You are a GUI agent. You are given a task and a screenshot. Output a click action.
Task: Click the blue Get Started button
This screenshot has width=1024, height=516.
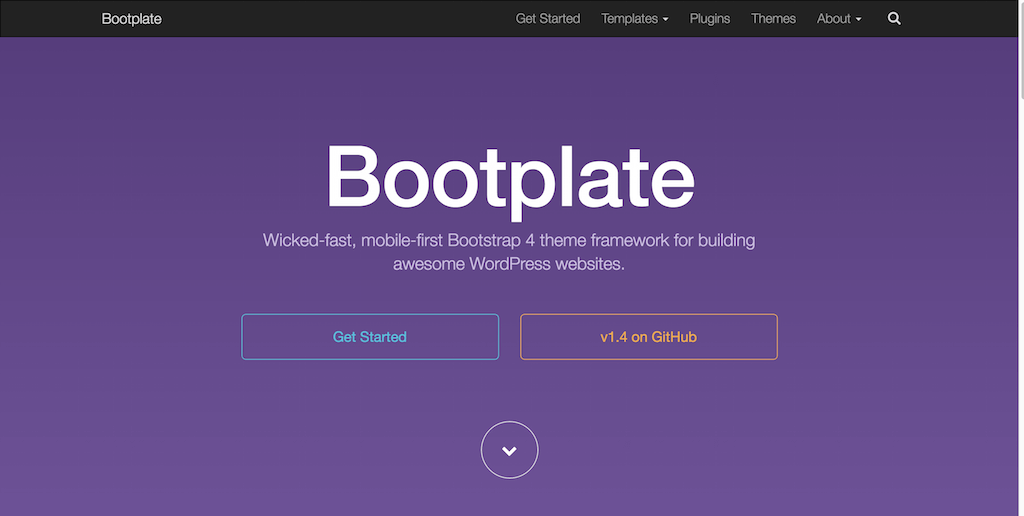[x=370, y=337]
